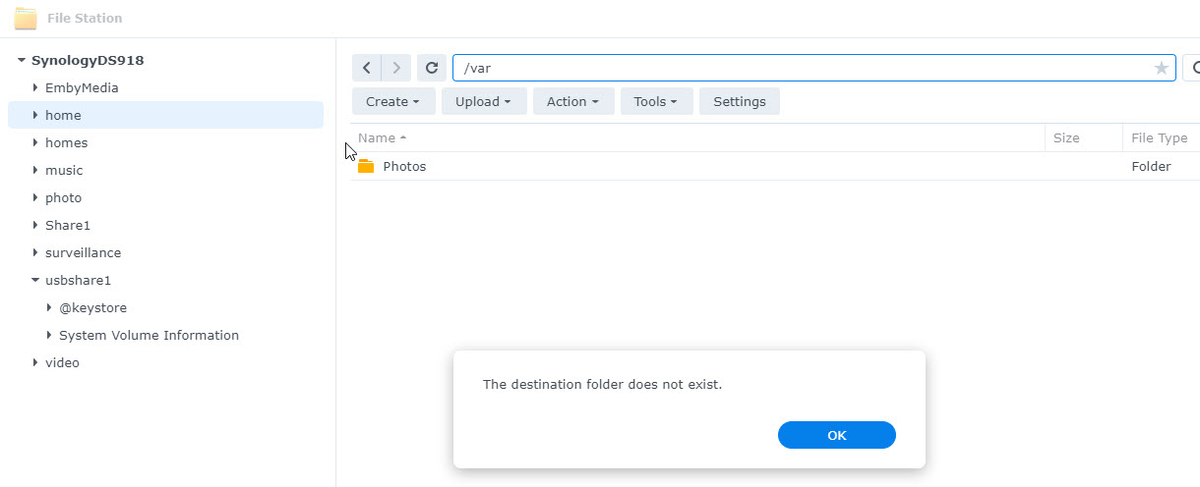Collapse the usbshare1 tree node
This screenshot has height=487, width=1200.
pyautogui.click(x=35, y=280)
